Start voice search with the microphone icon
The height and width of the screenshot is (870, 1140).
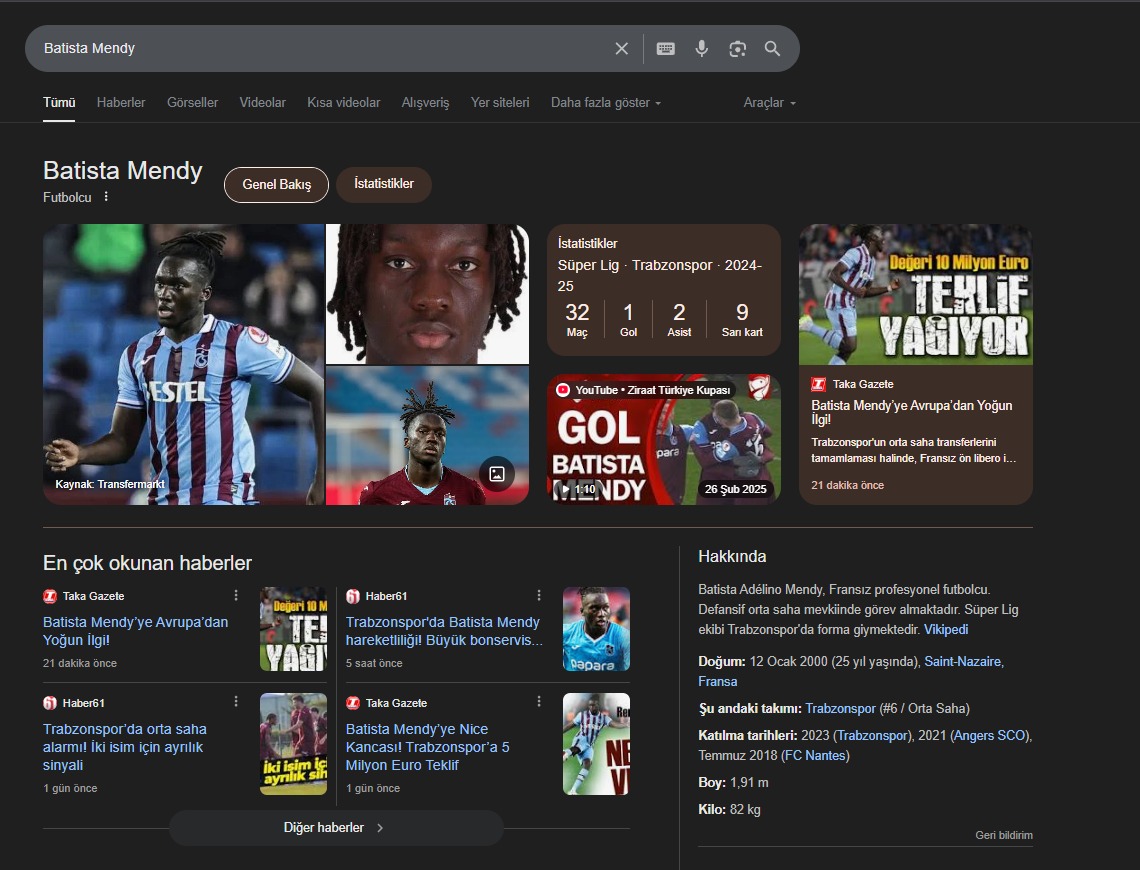702,49
